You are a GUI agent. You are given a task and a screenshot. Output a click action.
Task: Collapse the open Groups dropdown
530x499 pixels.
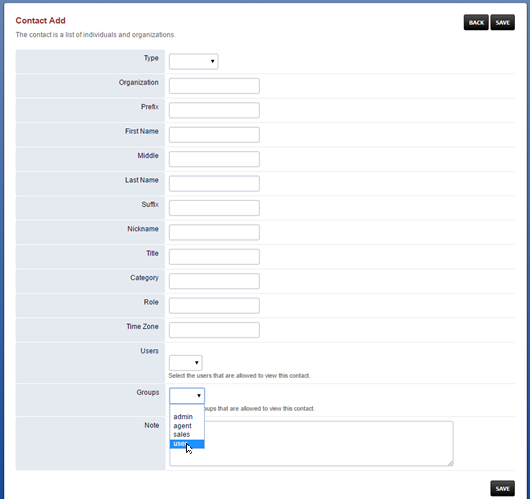pyautogui.click(x=187, y=395)
